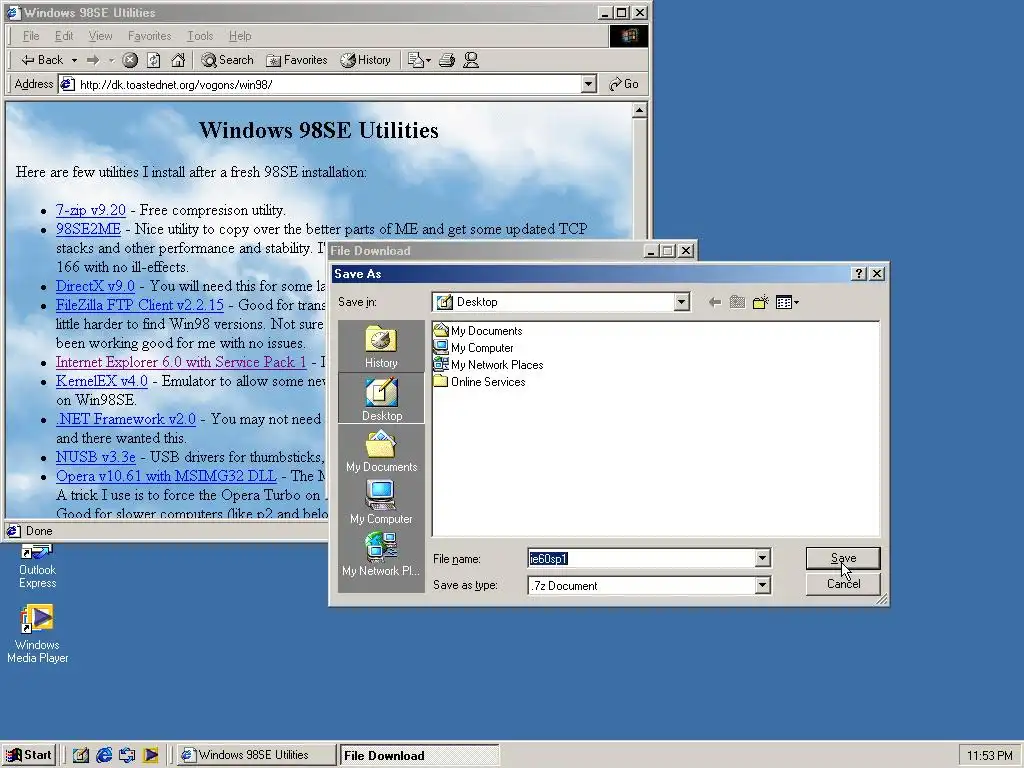Click the Up One Level folder icon
Image resolution: width=1024 pixels, height=768 pixels.
[x=737, y=302]
